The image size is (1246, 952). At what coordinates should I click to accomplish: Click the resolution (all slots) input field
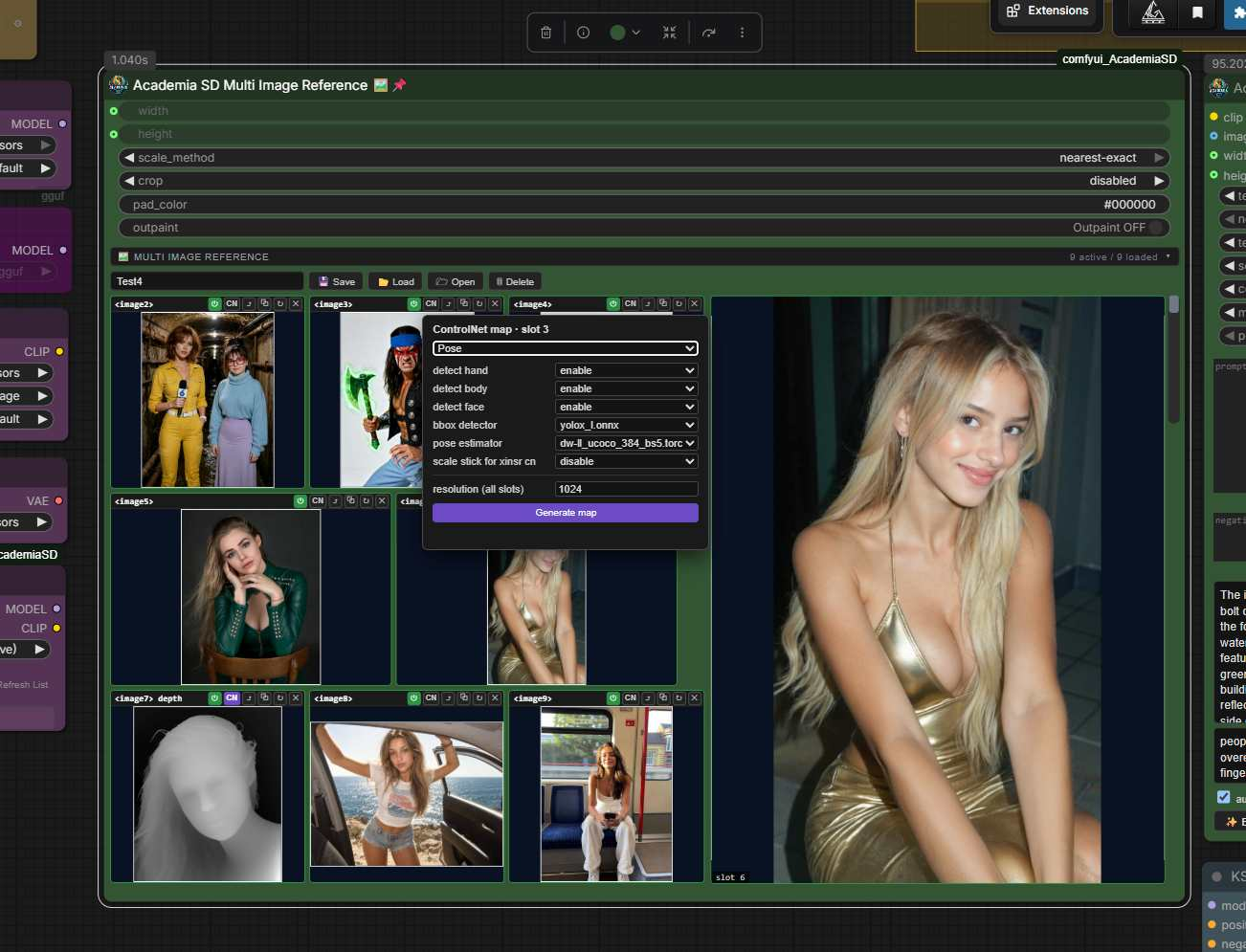pyautogui.click(x=626, y=489)
